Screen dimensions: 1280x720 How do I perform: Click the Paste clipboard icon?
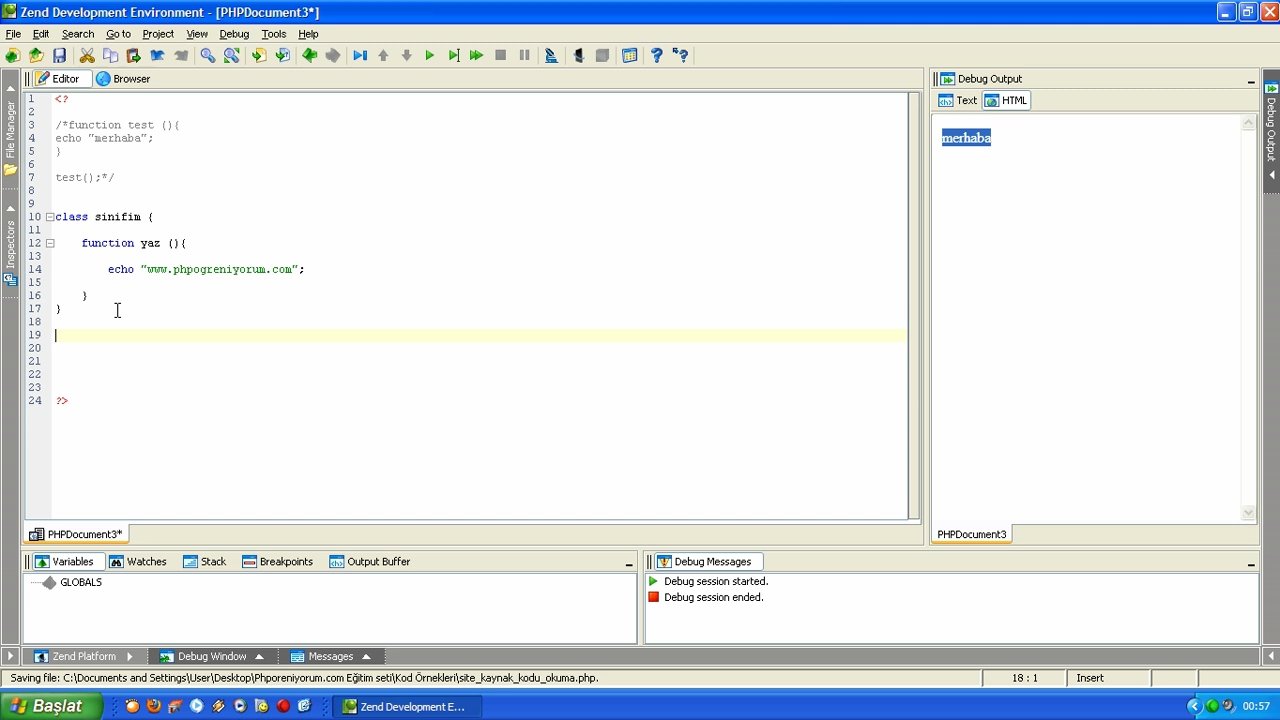click(133, 56)
